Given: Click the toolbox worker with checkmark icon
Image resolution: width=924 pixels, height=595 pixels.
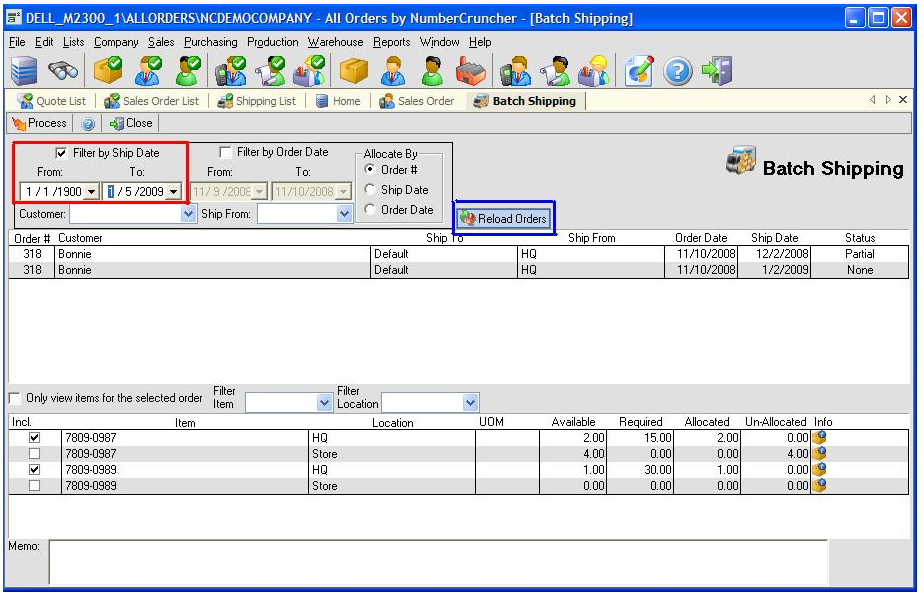Looking at the screenshot, I should [309, 71].
